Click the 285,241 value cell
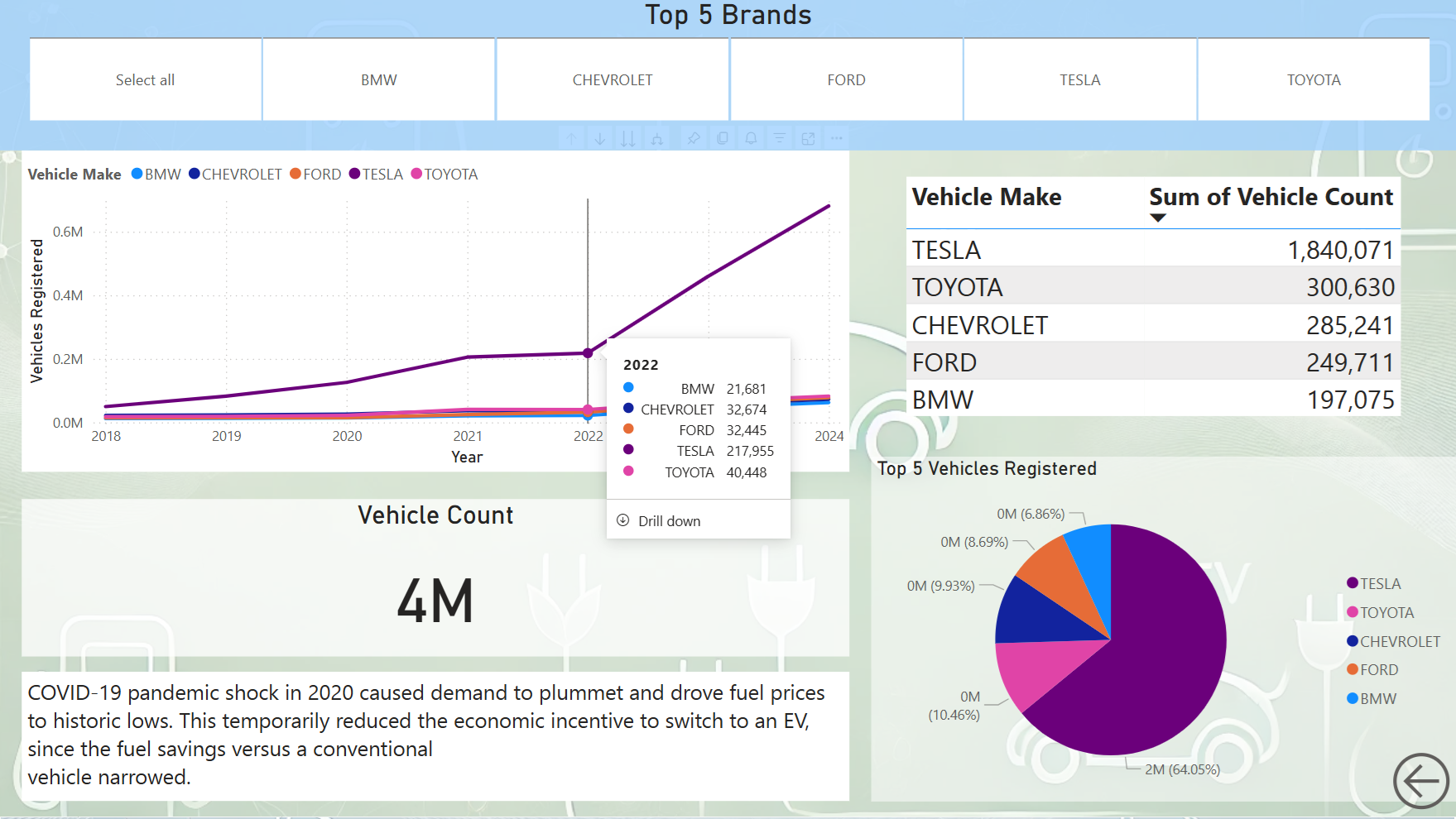The image size is (1456, 819). (x=1351, y=325)
